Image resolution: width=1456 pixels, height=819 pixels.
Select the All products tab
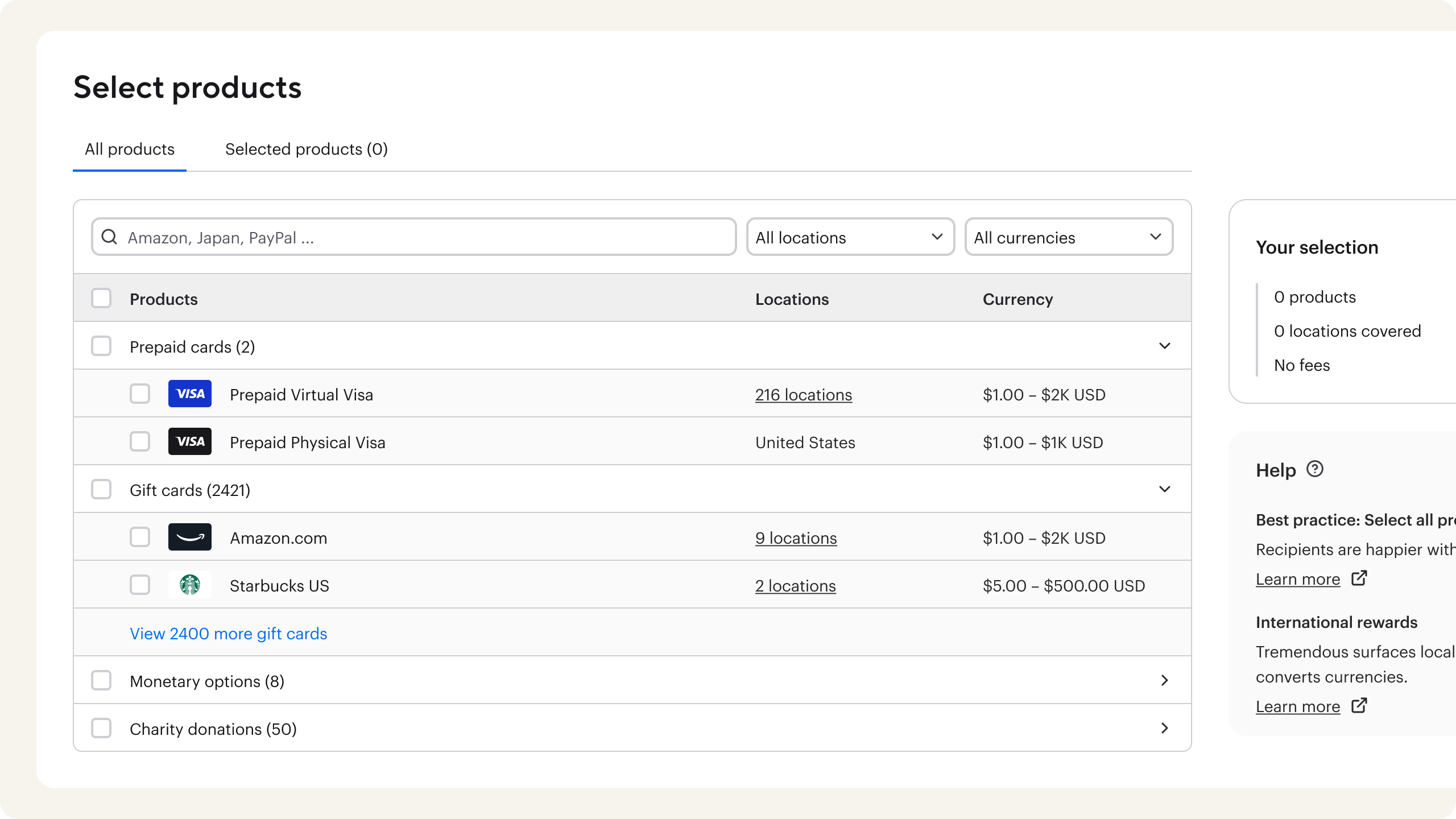[x=130, y=150]
